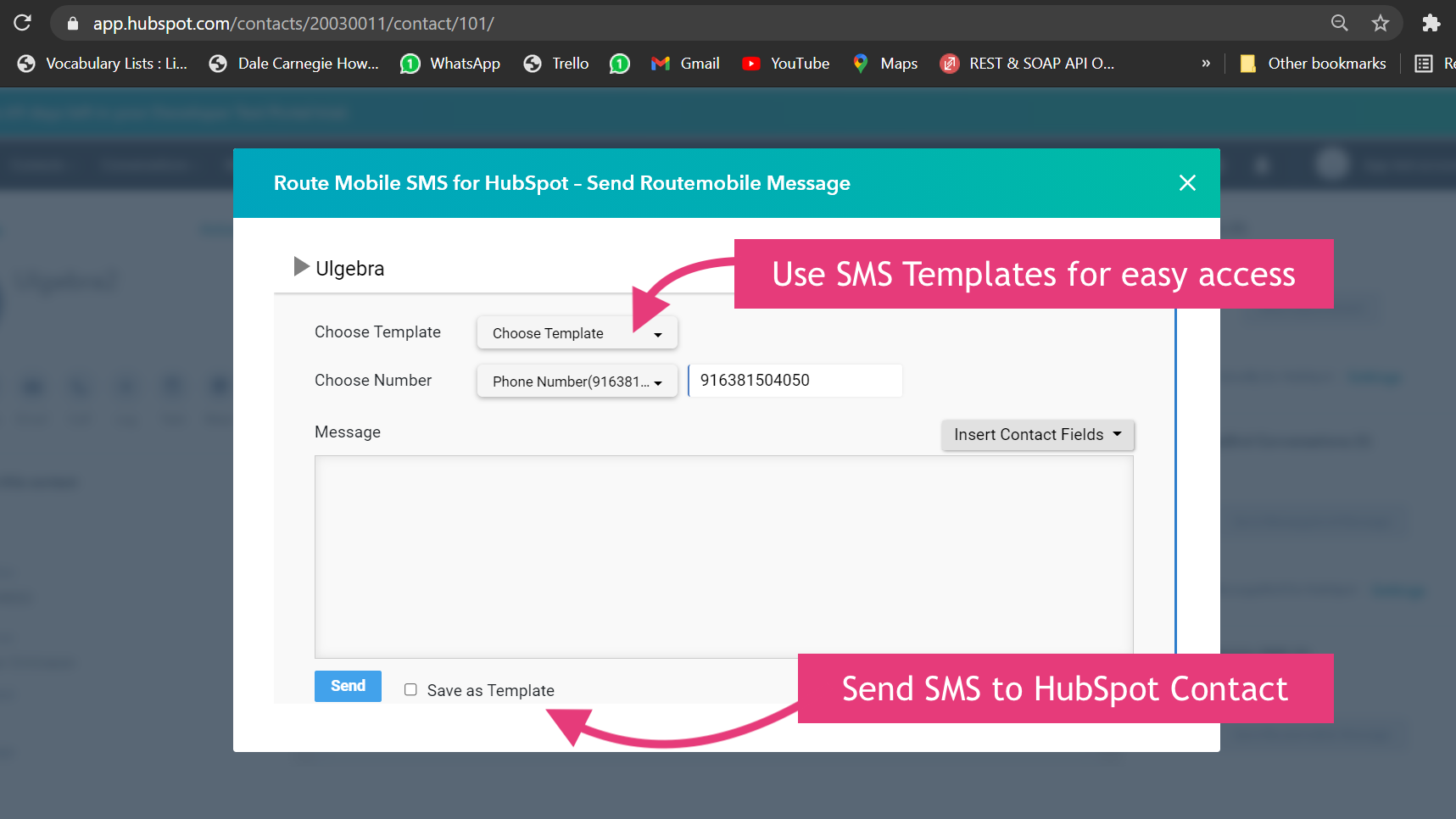Screen dimensions: 1456x819
Task: Open the Trello bookmark
Action: click(x=555, y=63)
